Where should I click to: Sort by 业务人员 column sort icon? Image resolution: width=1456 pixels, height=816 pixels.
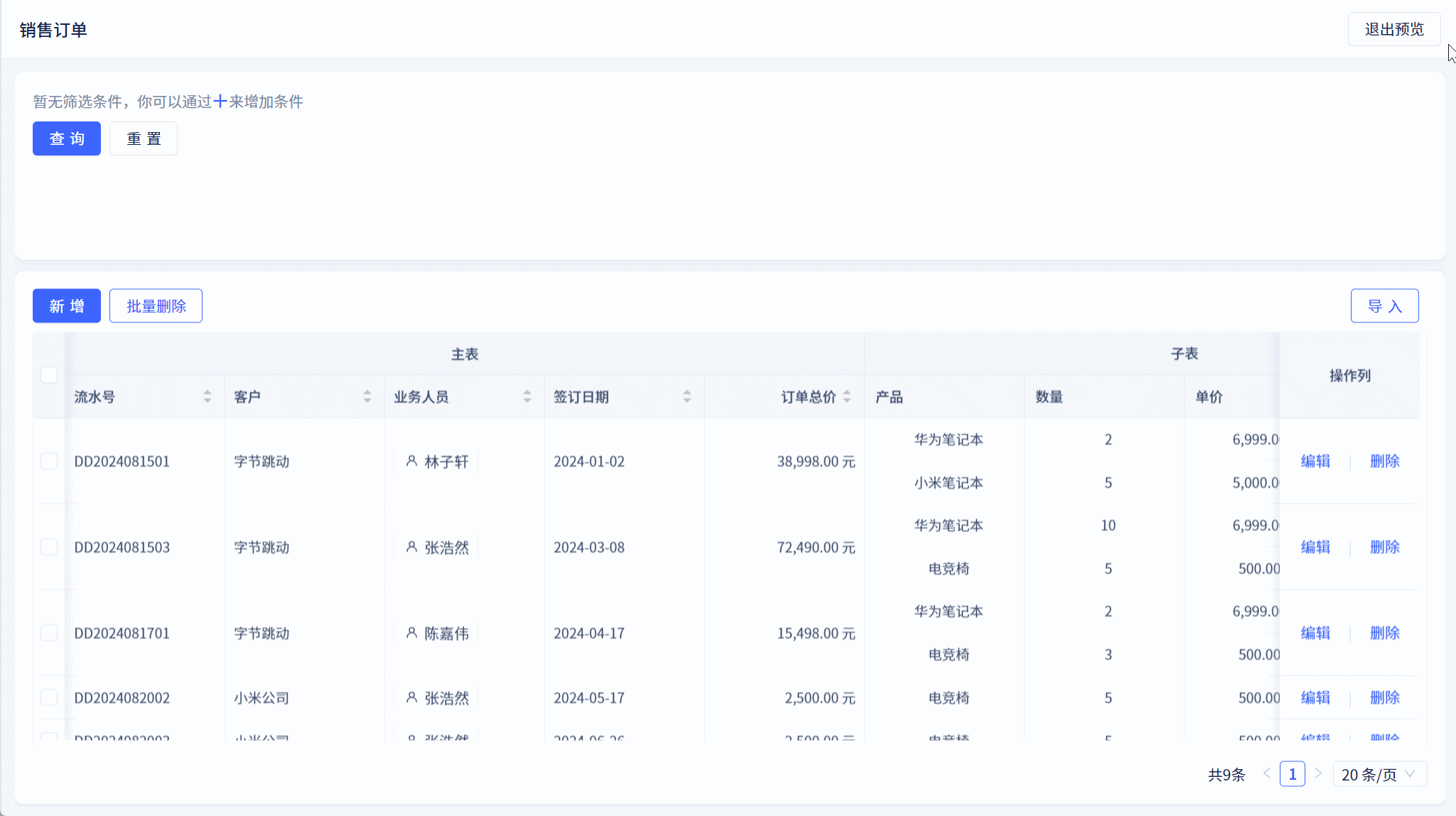coord(527,396)
